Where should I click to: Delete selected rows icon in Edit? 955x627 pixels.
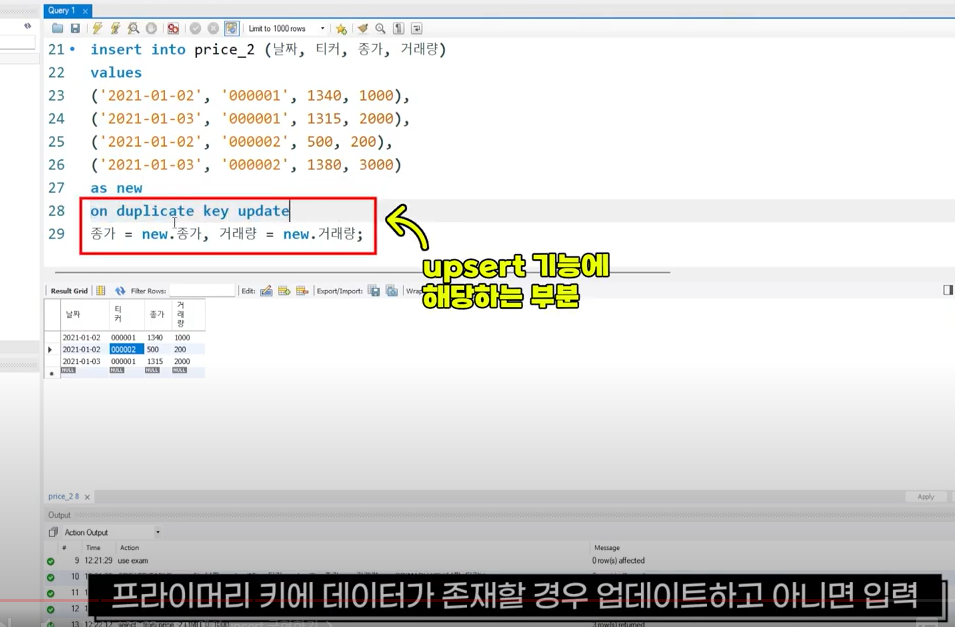[302, 291]
